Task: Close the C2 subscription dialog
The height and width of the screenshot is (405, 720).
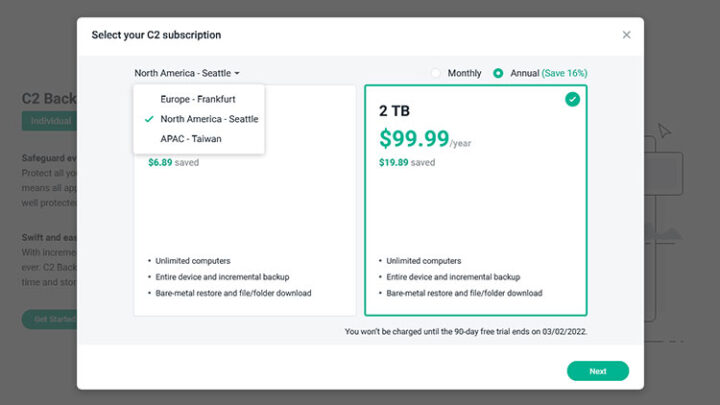Action: [626, 35]
